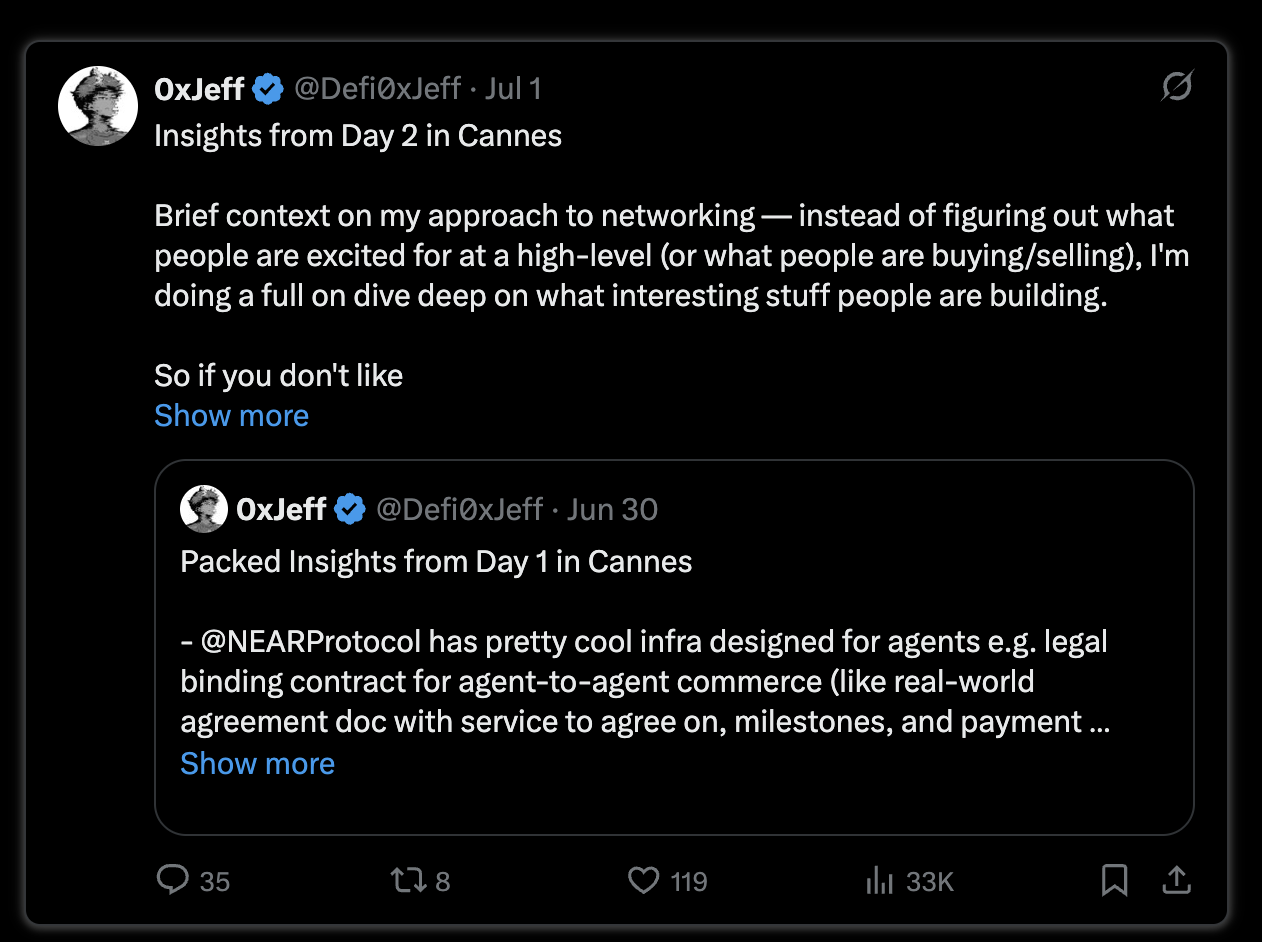
Task: Expand quoted post with Show more
Action: 257,763
